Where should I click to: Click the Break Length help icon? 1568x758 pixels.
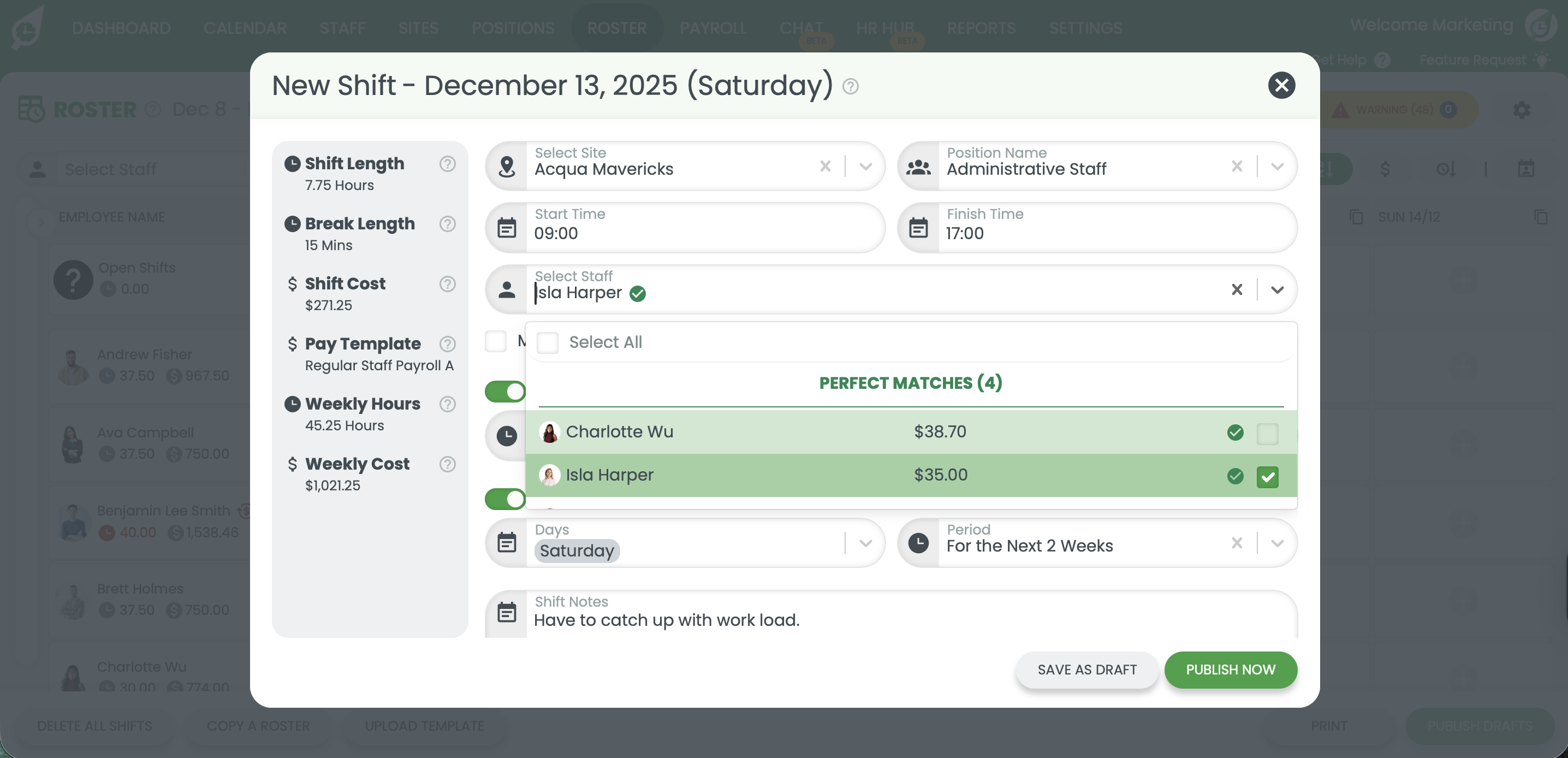[447, 224]
